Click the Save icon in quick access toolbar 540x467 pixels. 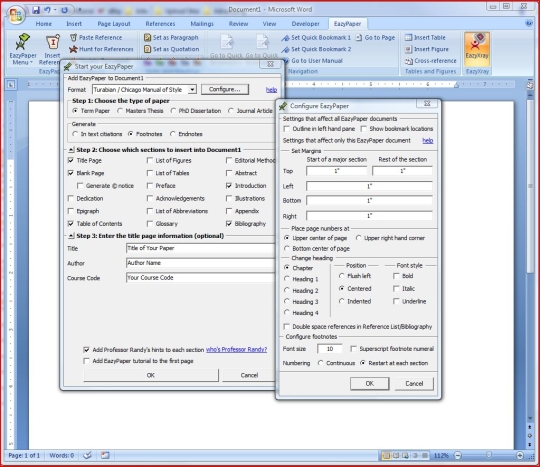point(36,10)
